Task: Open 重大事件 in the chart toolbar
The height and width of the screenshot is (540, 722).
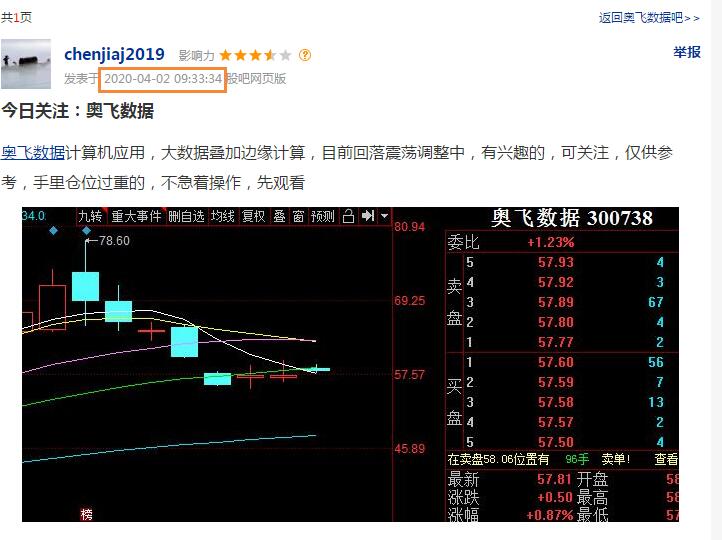Action: 136,216
